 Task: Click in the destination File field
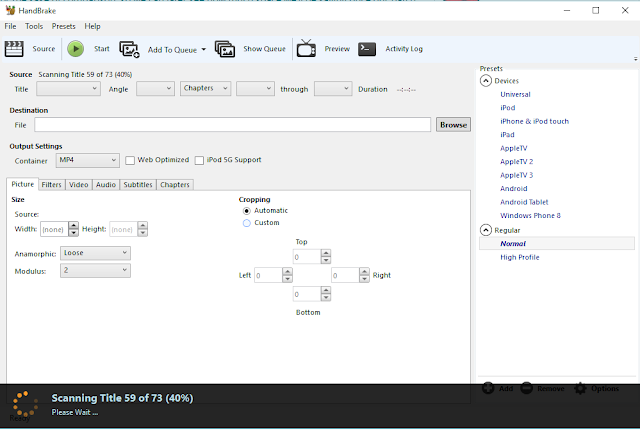[x=232, y=125]
